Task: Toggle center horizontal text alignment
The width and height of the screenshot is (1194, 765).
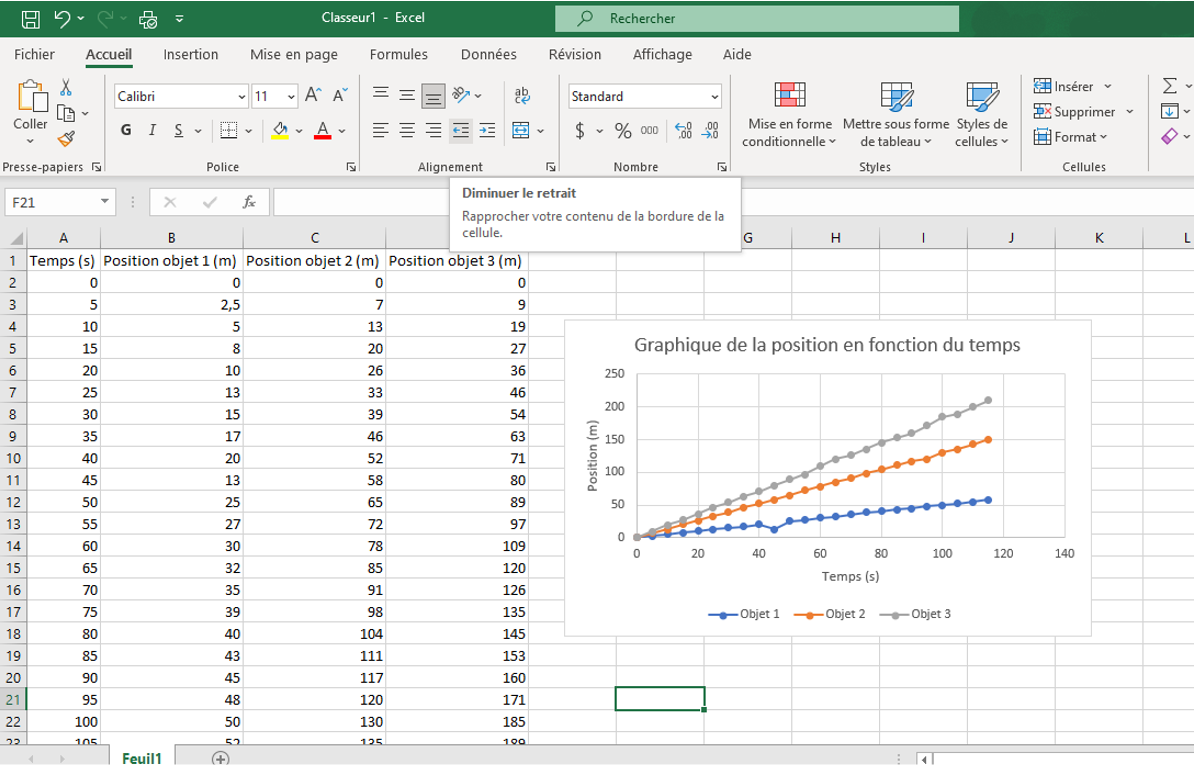Action: click(407, 130)
